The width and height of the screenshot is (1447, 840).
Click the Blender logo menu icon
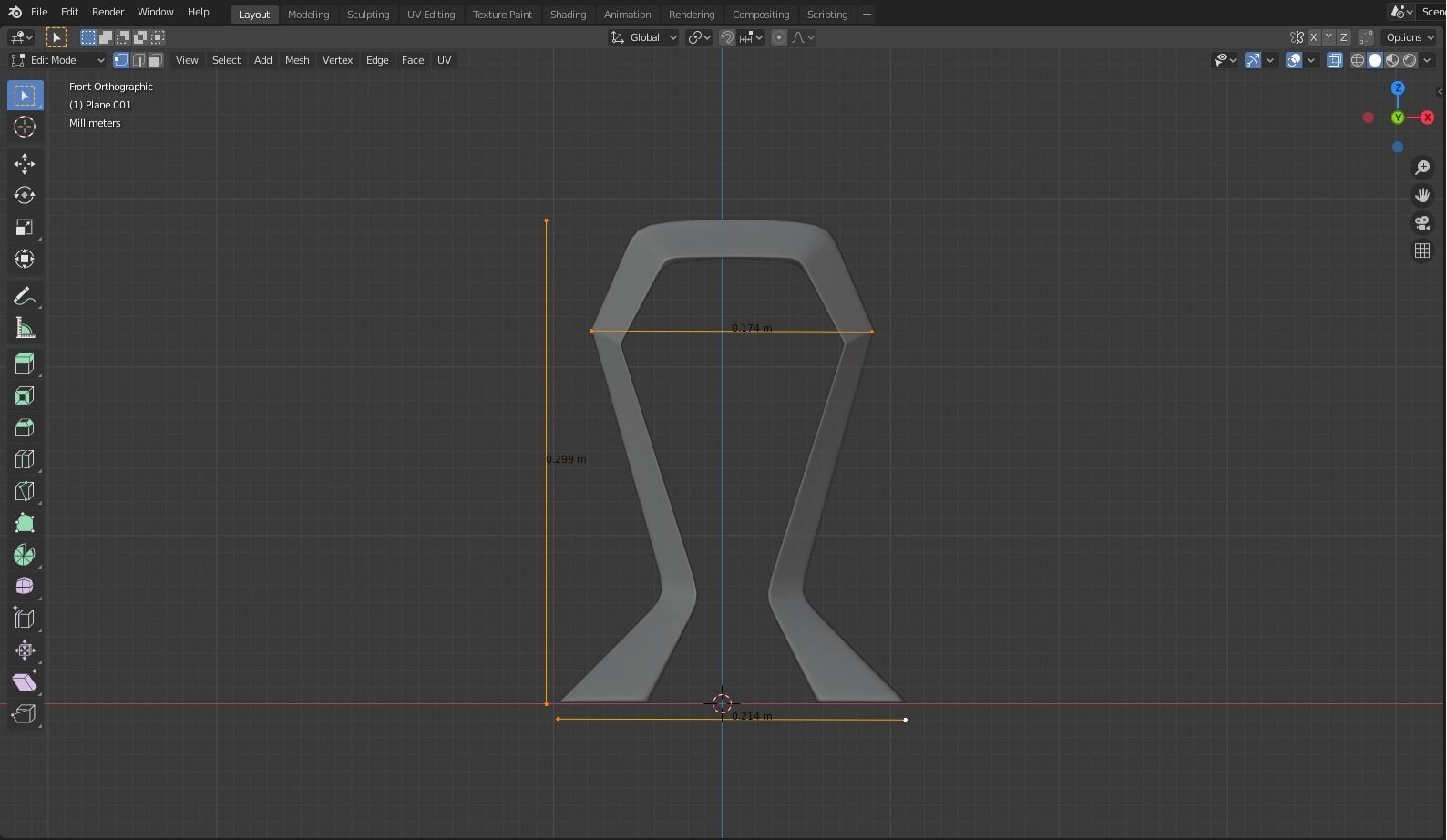tap(15, 12)
